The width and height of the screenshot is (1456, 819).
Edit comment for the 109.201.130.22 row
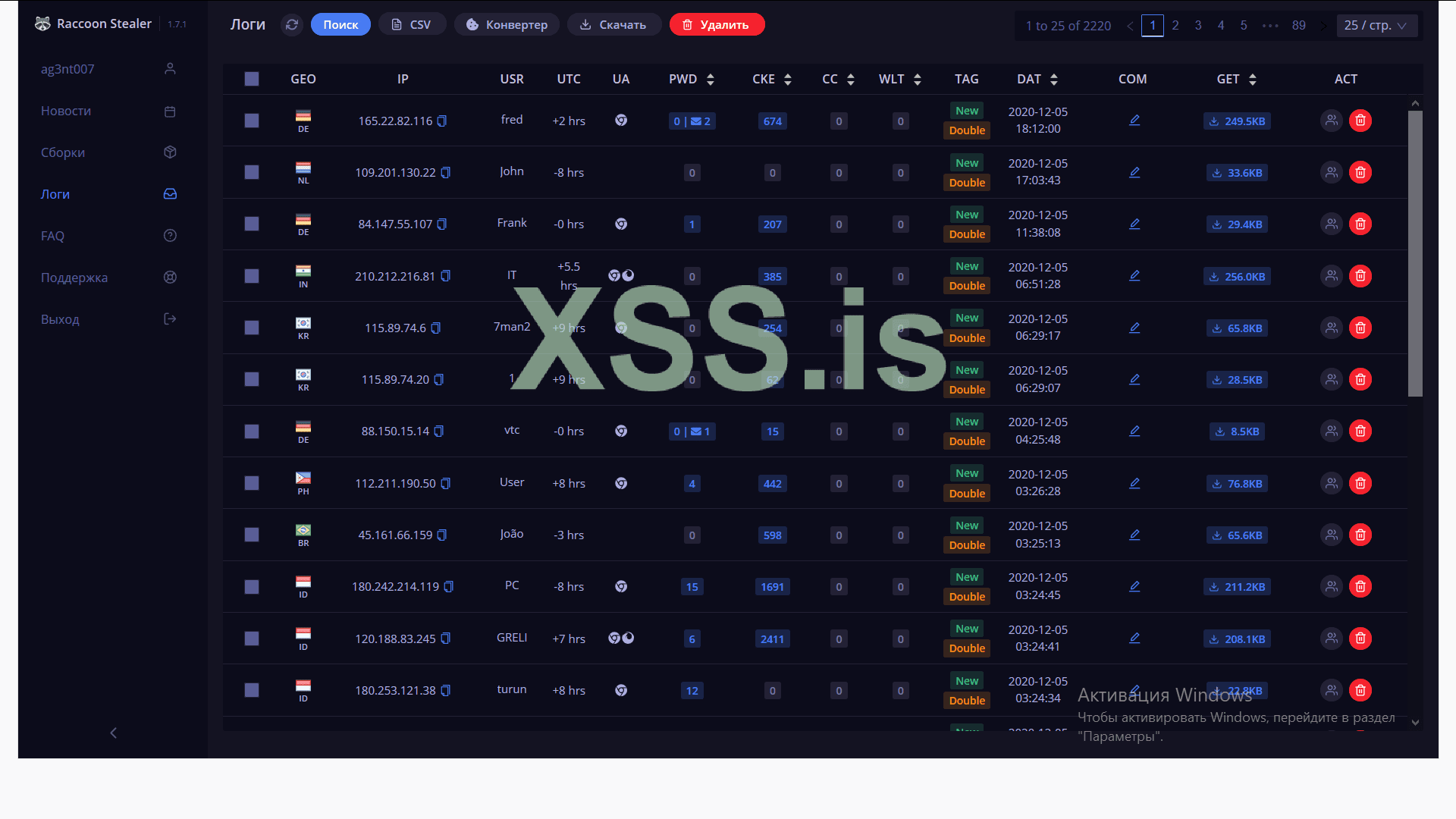pos(1134,173)
